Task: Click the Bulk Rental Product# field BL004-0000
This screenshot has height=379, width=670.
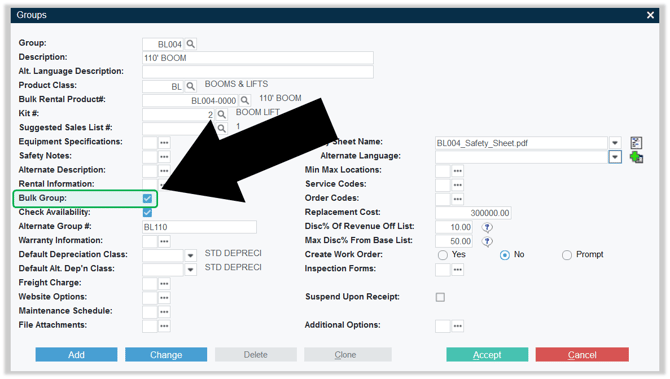Action: (190, 100)
